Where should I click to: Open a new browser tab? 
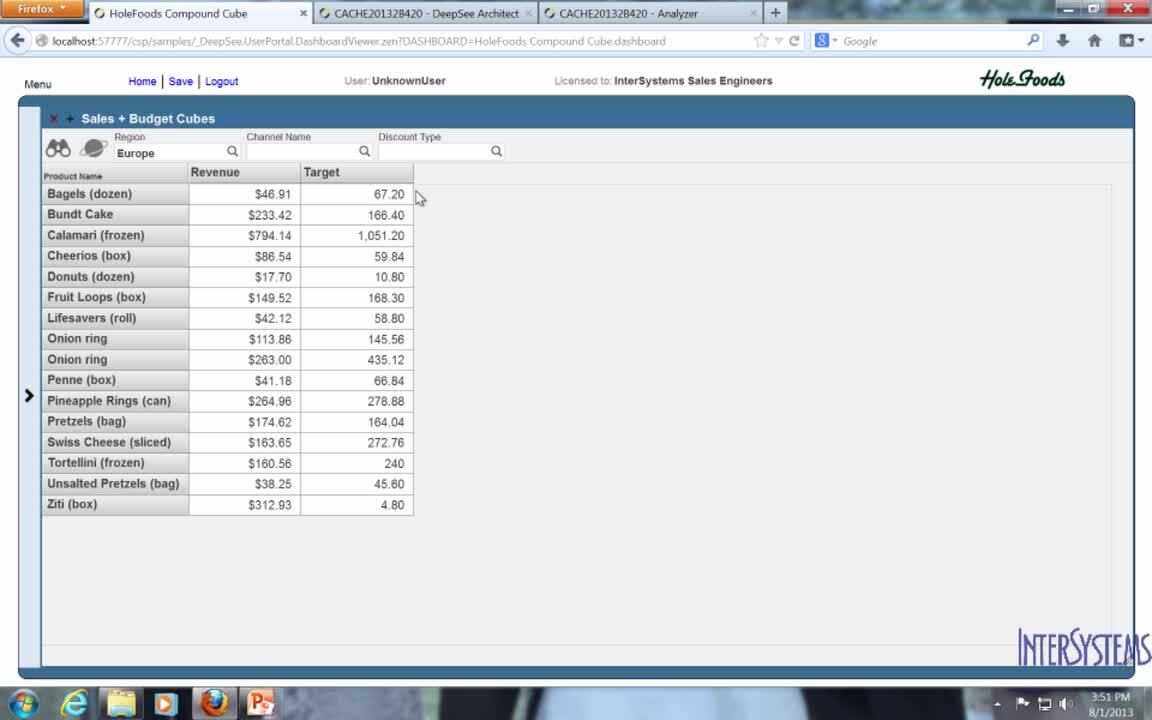point(775,14)
